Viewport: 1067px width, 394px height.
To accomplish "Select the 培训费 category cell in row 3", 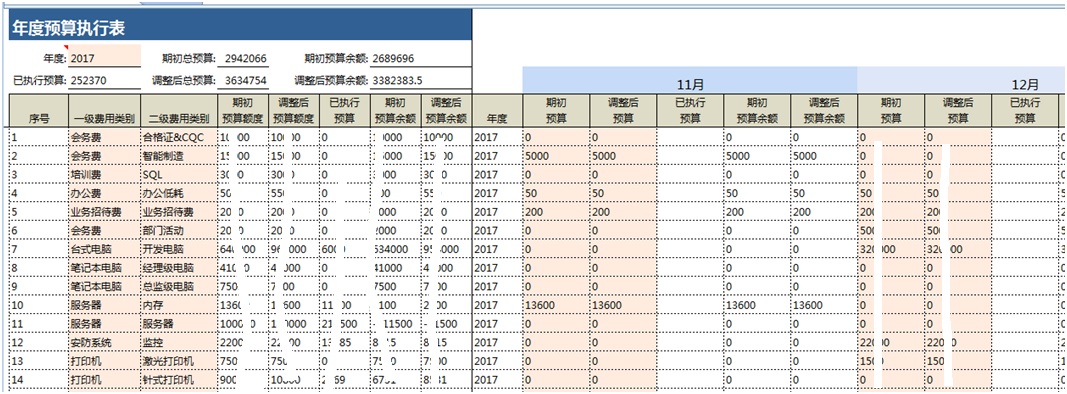I will pos(104,175).
